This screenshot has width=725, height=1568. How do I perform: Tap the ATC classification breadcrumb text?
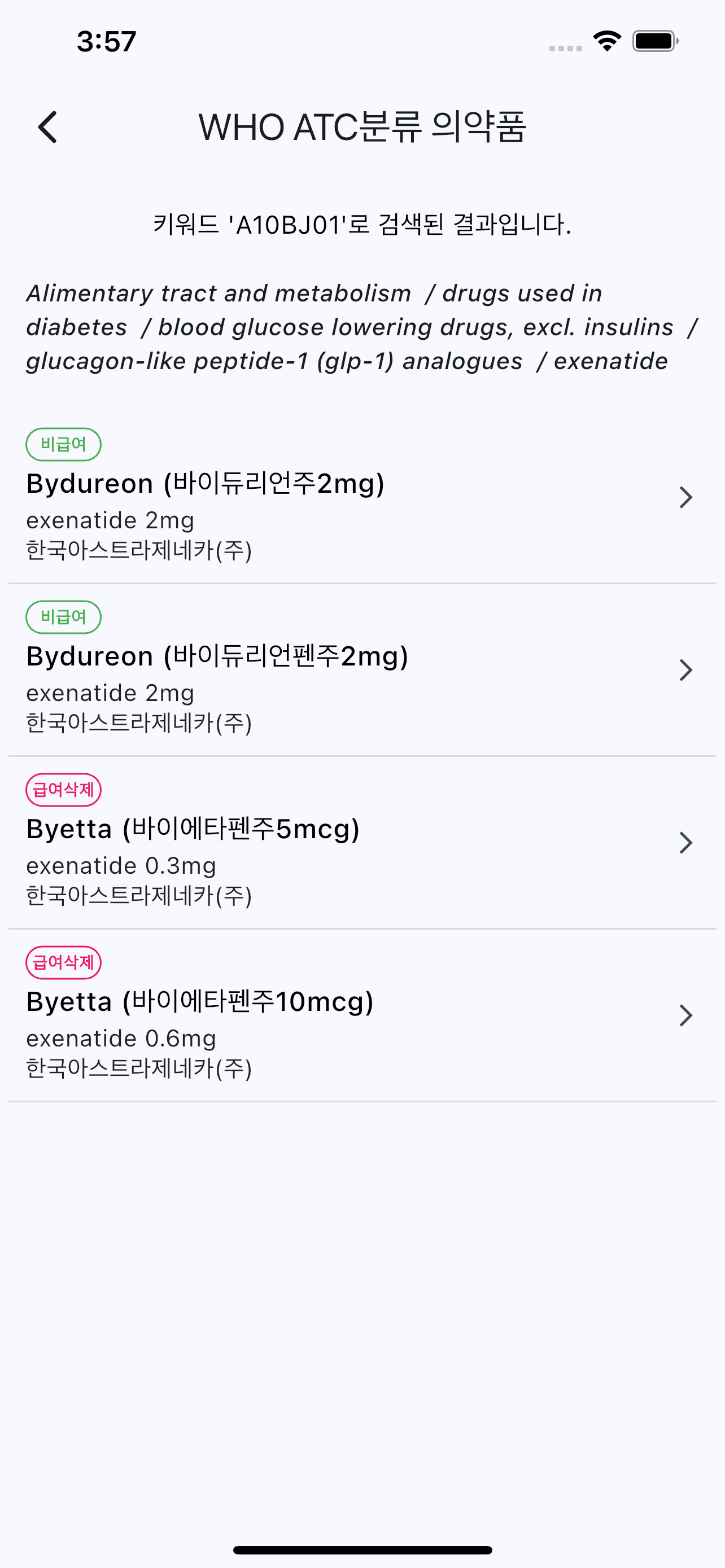[x=362, y=327]
